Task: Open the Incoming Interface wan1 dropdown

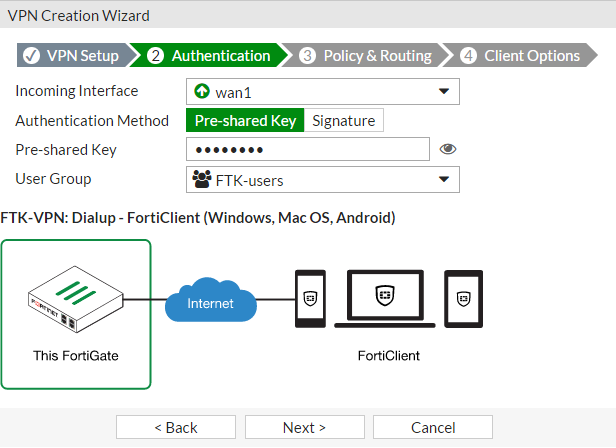Action: coord(323,92)
